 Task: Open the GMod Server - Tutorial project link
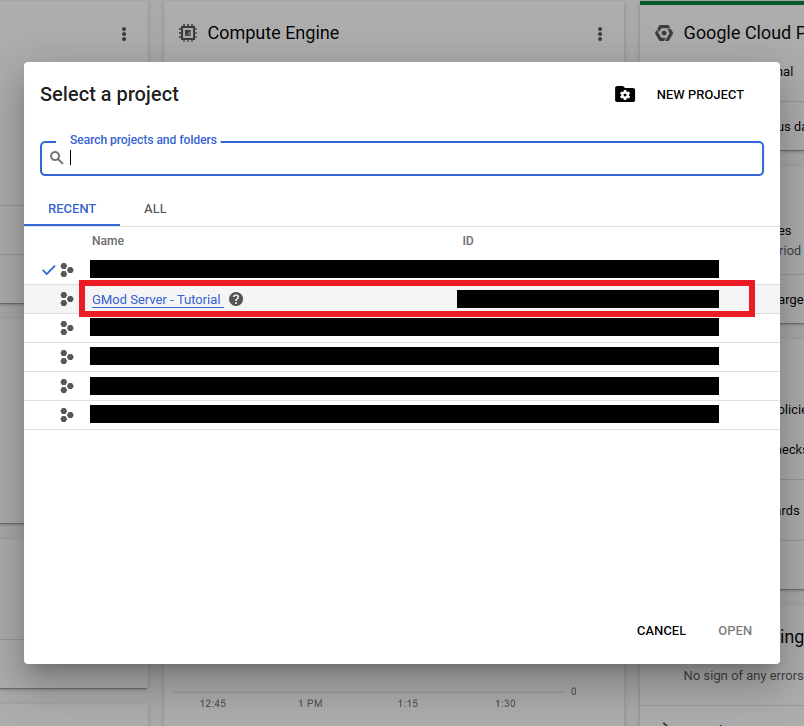156,299
